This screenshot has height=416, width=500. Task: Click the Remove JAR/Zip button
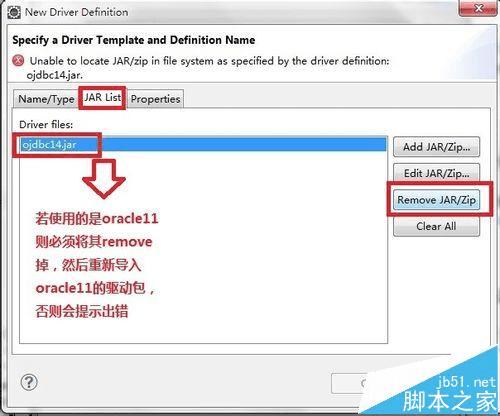click(x=436, y=200)
